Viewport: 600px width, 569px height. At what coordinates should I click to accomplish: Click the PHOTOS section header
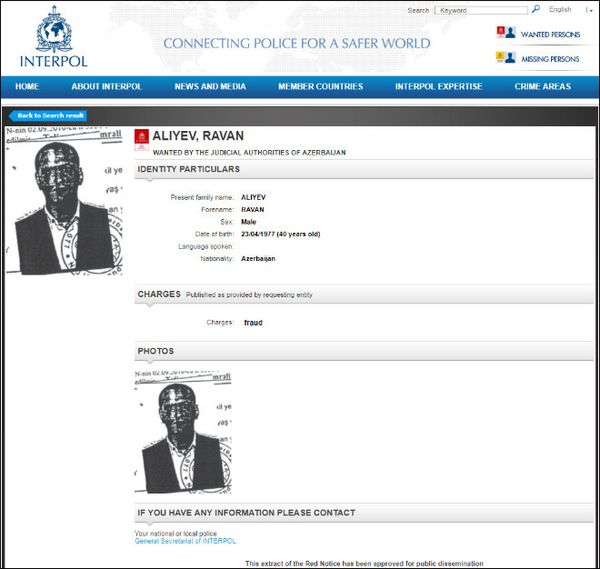[x=364, y=351]
